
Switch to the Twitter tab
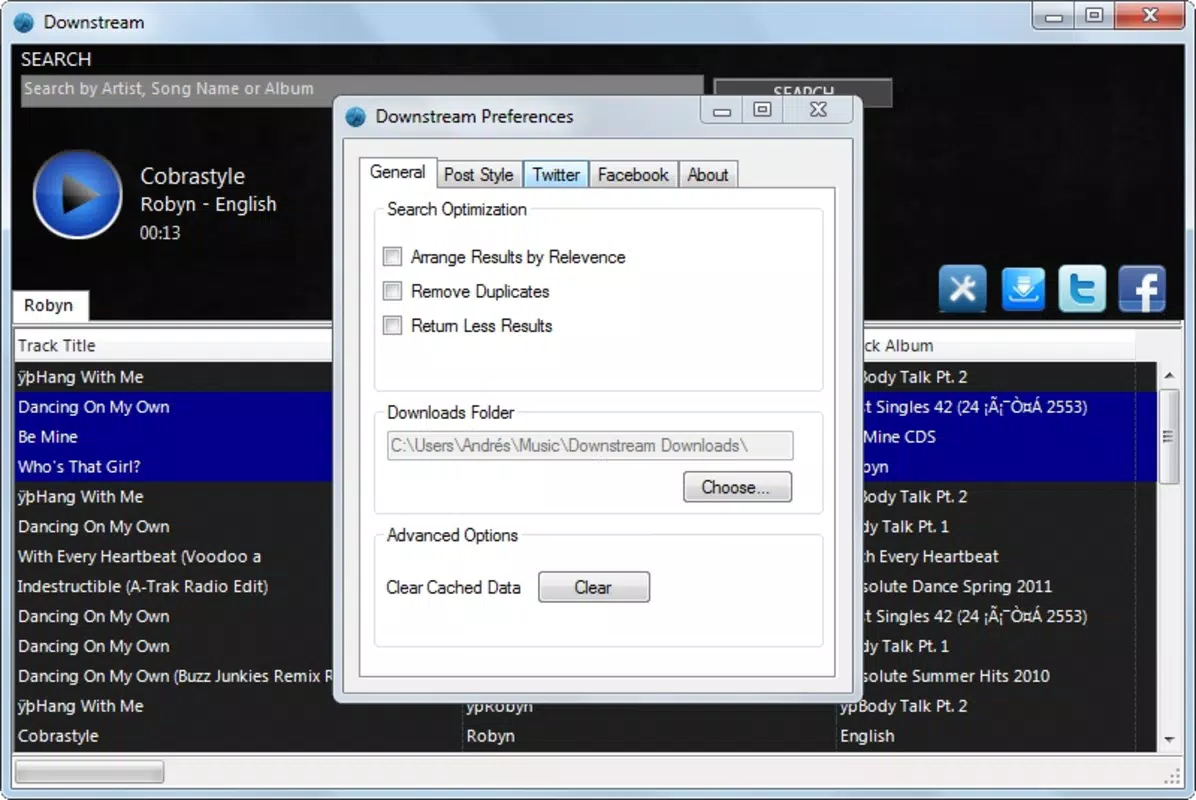coord(555,175)
